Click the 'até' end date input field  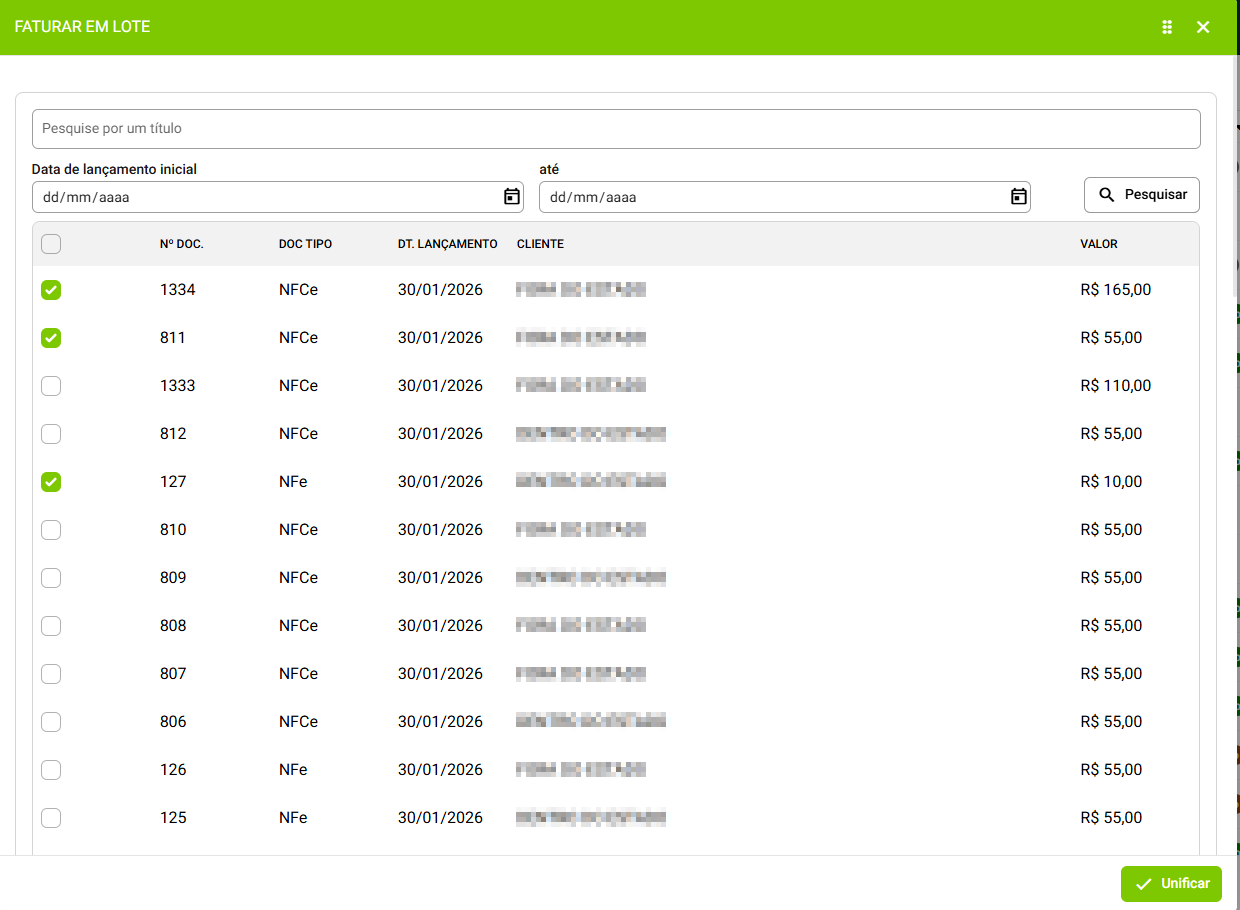click(x=770, y=197)
